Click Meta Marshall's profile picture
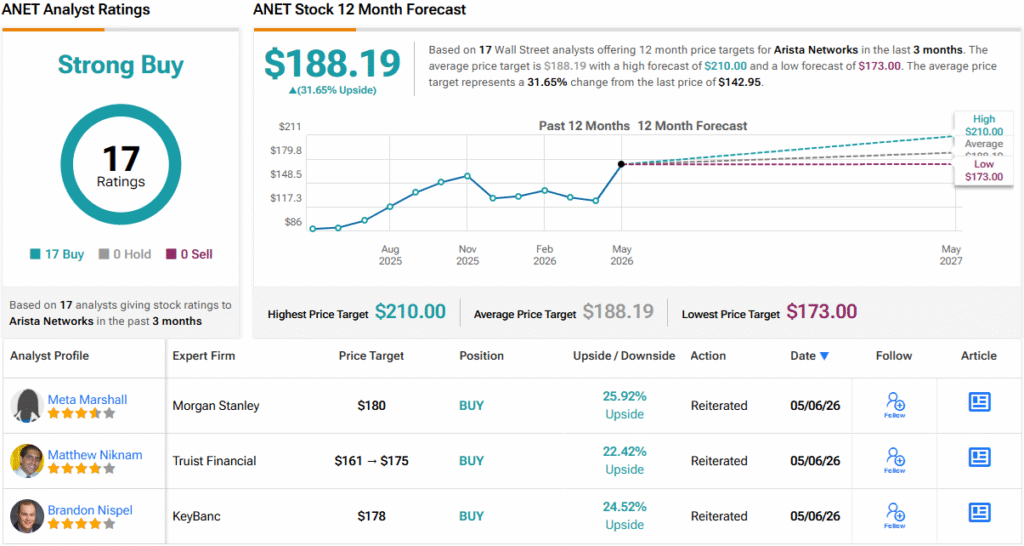The width and height of the screenshot is (1024, 546). [27, 406]
